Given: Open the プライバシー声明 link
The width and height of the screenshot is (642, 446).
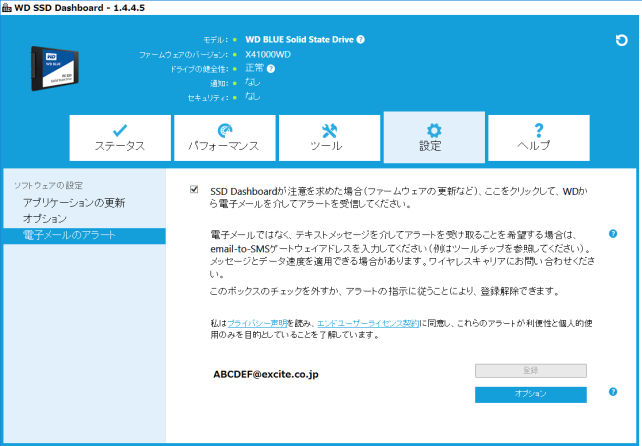Looking at the screenshot, I should tap(257, 324).
